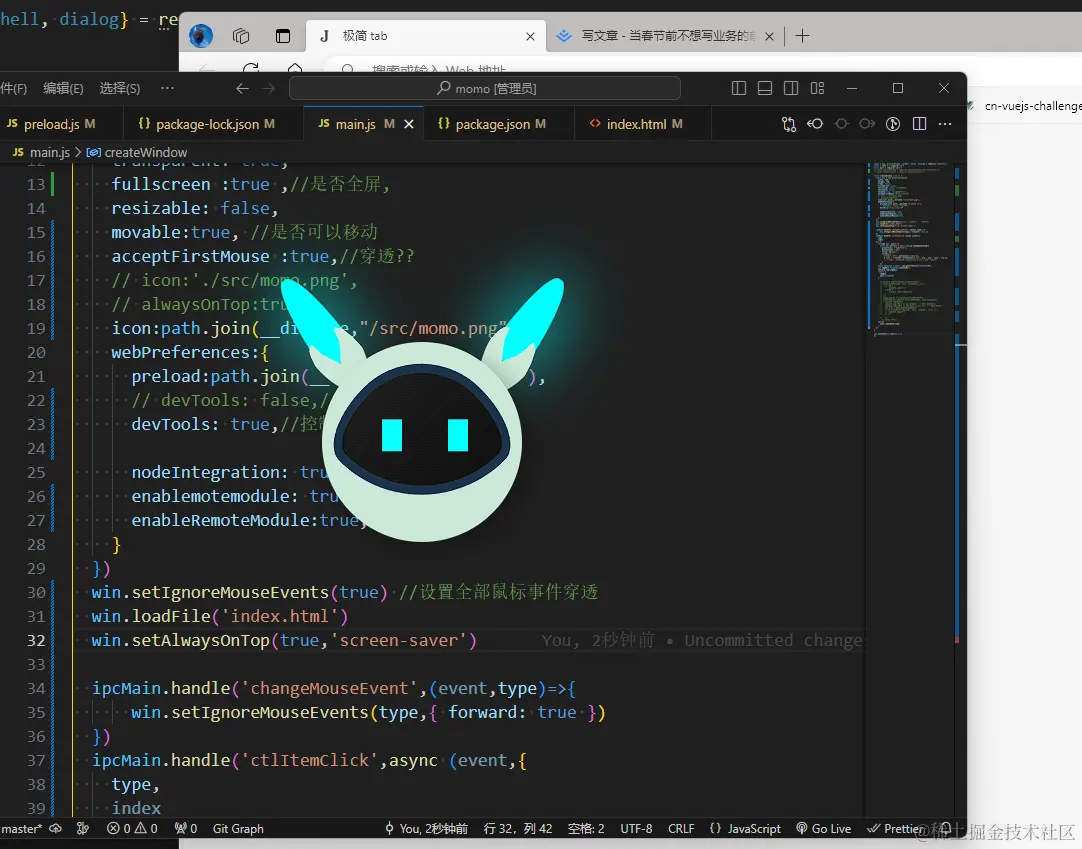Go back with the navigation left arrow
This screenshot has width=1082, height=849.
pos(242,88)
